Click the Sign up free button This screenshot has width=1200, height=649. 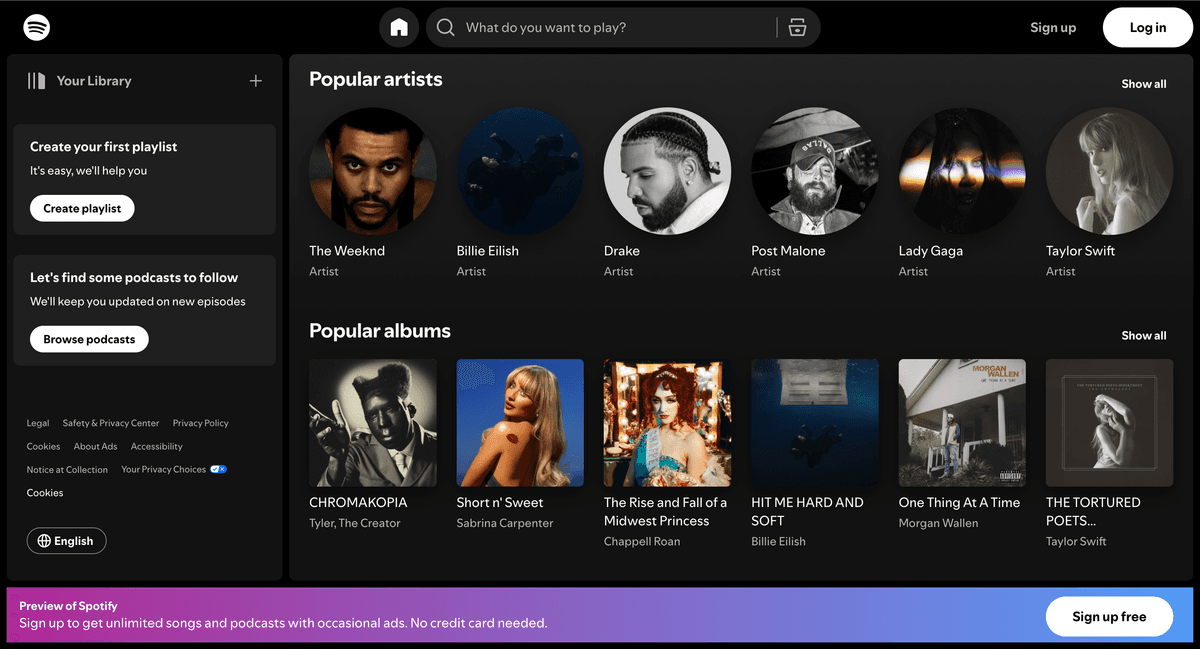point(1110,617)
